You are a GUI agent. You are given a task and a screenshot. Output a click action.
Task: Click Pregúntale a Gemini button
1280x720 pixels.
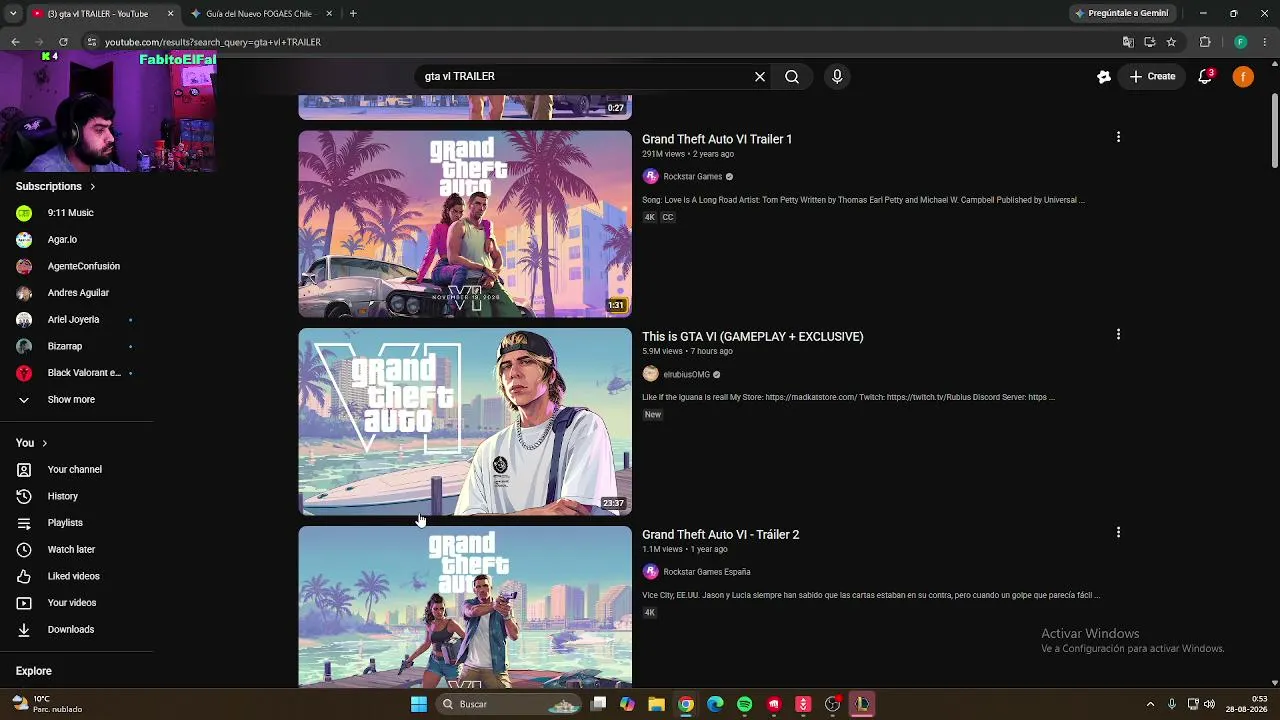click(x=1121, y=14)
